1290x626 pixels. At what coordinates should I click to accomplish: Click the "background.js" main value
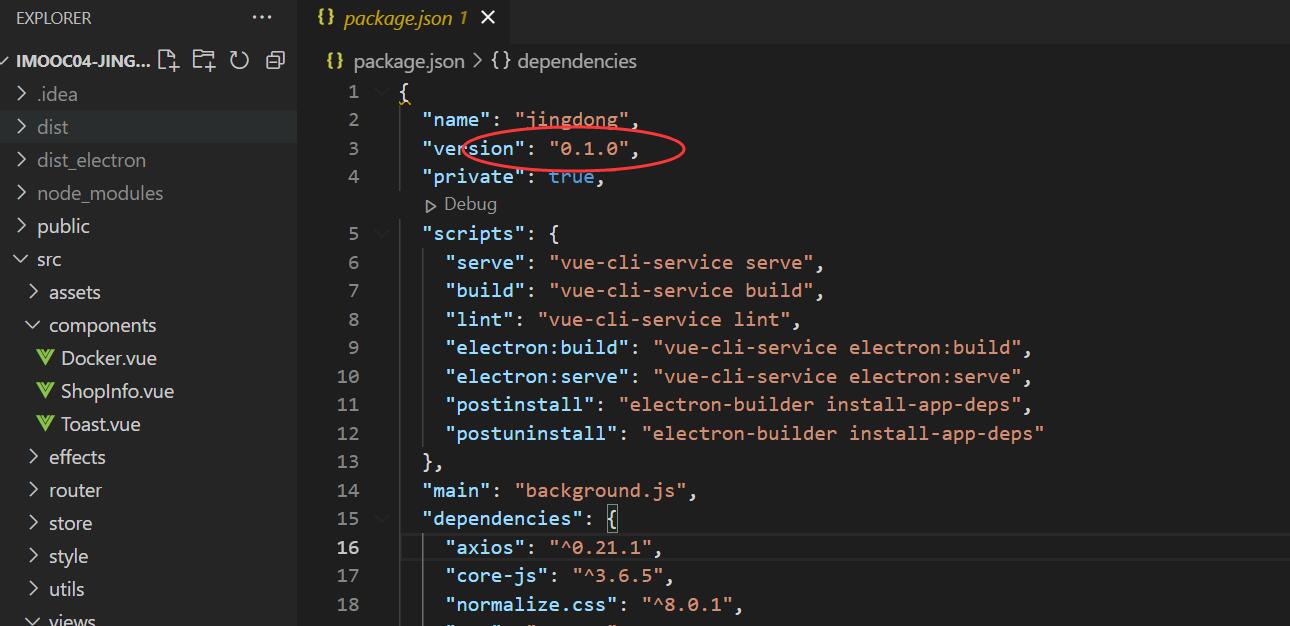[601, 490]
